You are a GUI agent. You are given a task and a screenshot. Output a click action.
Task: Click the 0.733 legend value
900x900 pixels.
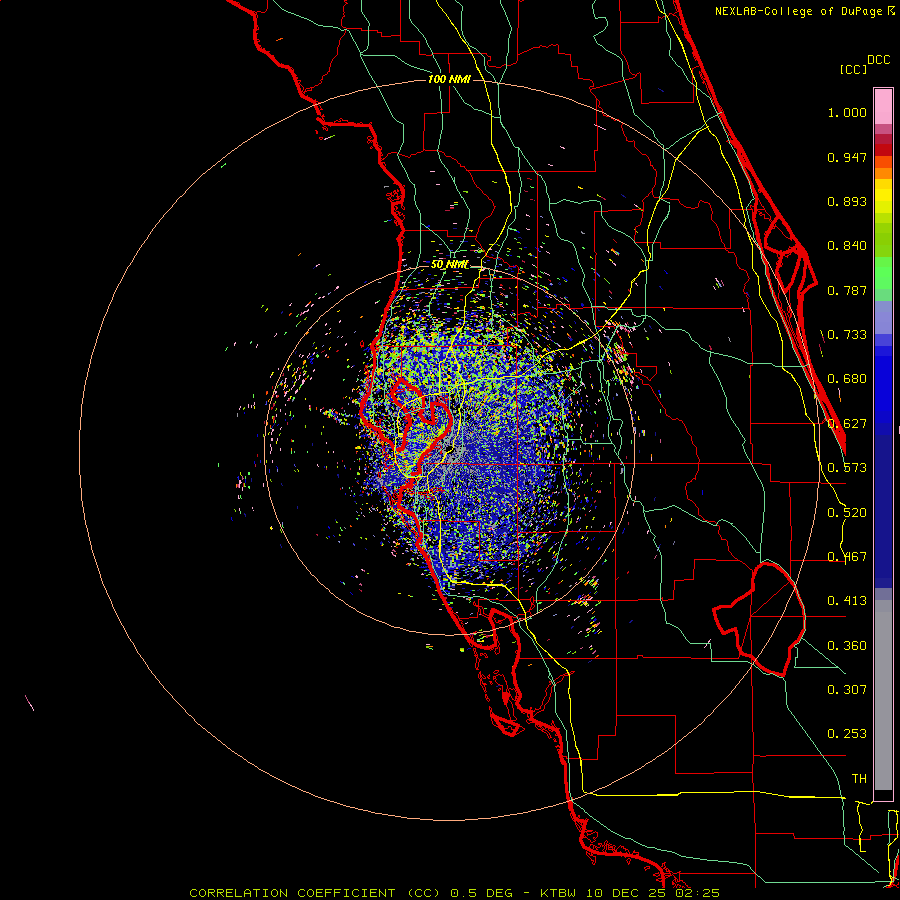coord(847,335)
